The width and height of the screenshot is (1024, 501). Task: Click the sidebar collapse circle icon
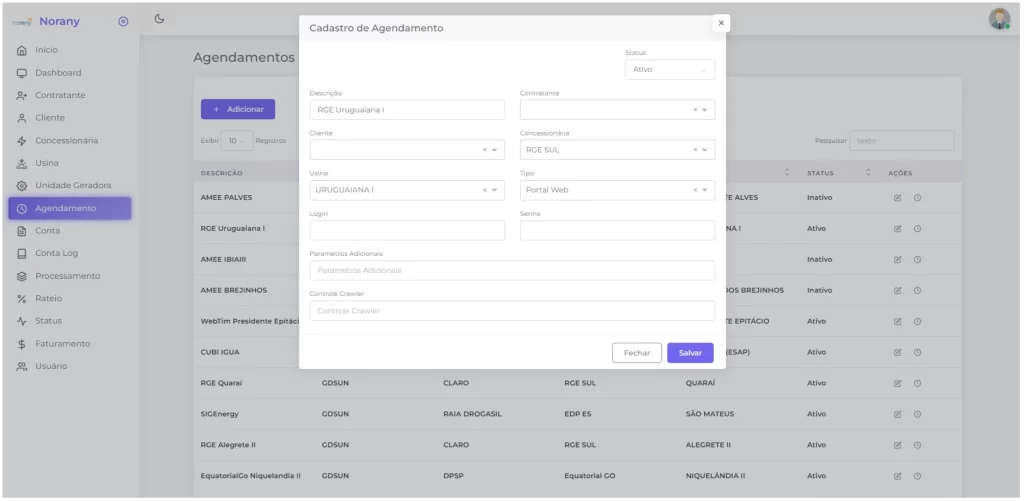123,21
